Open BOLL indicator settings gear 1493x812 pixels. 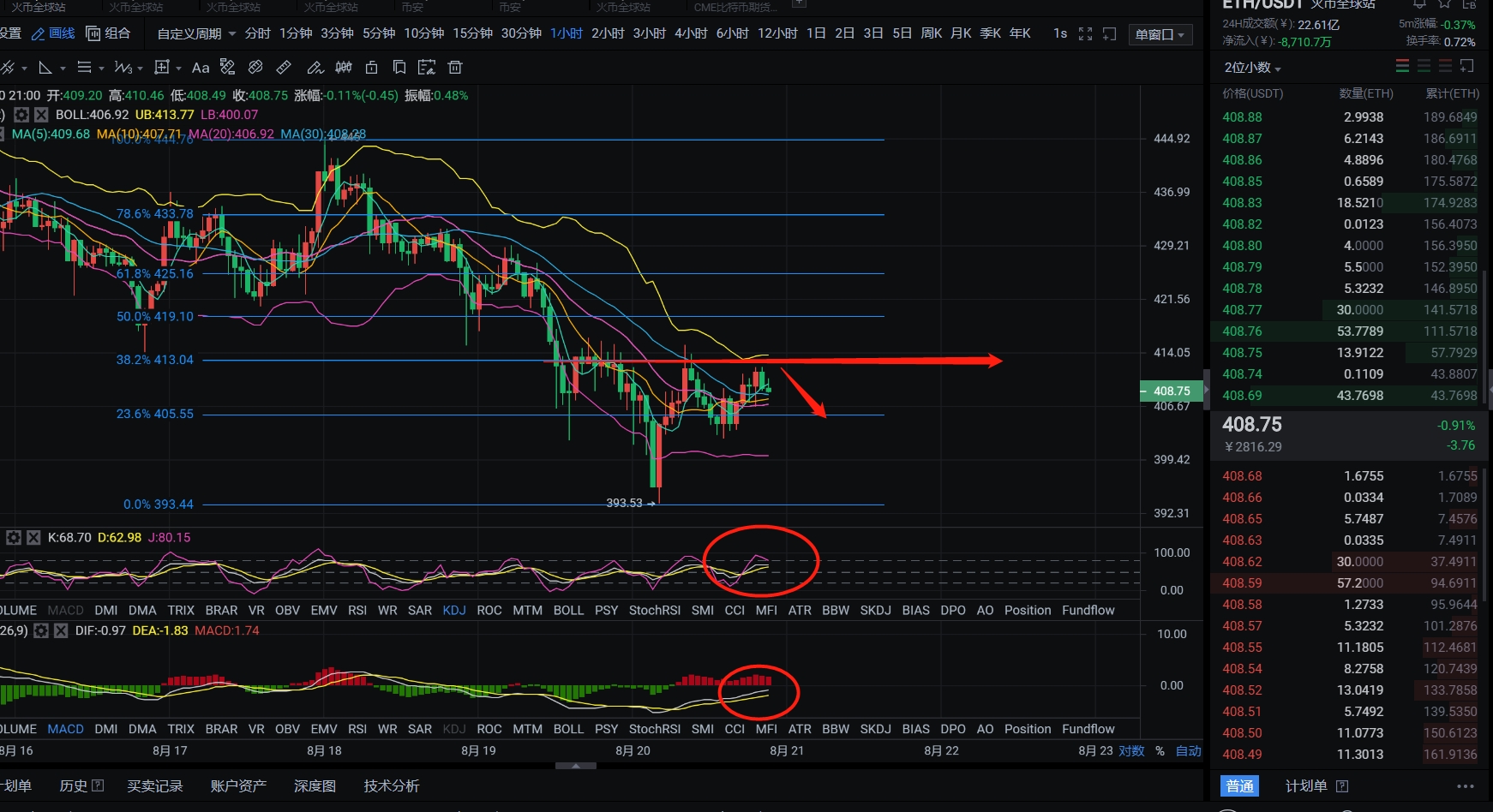pyautogui.click(x=22, y=115)
